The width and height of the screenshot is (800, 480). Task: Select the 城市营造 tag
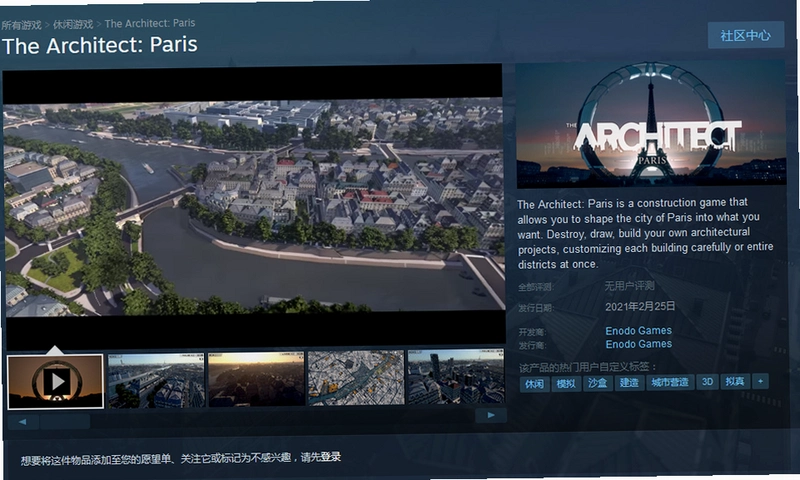(670, 382)
